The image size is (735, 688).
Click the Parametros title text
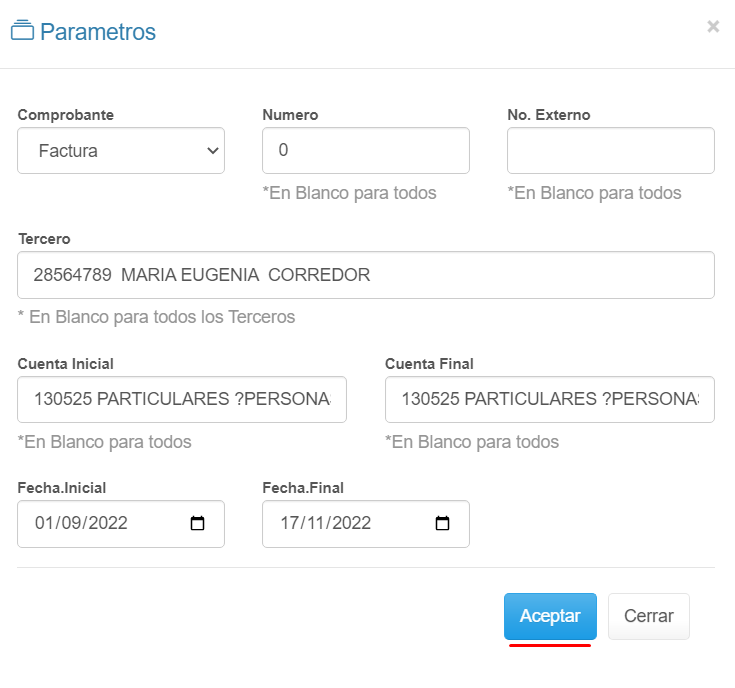98,32
